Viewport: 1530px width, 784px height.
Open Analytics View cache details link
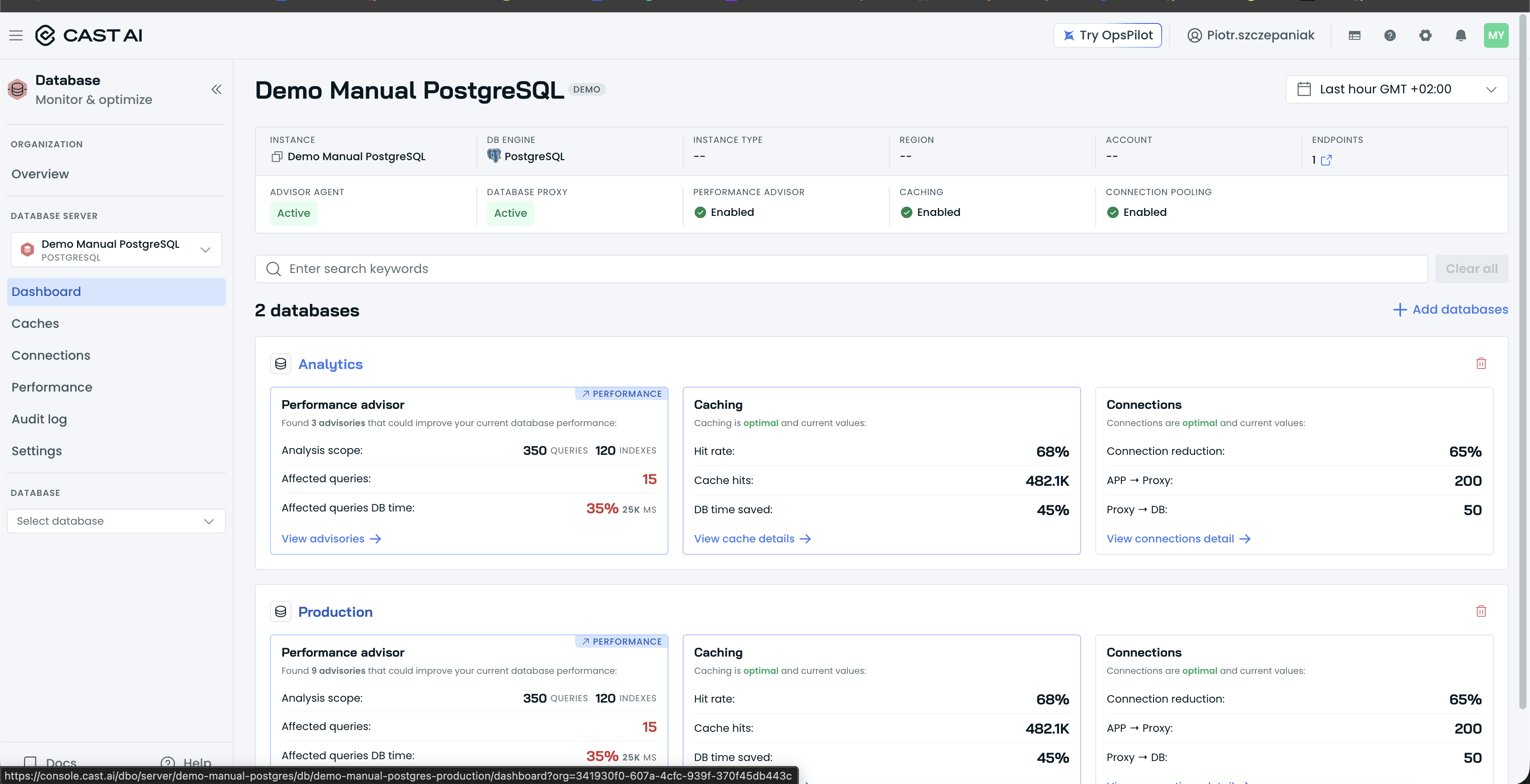pos(753,539)
